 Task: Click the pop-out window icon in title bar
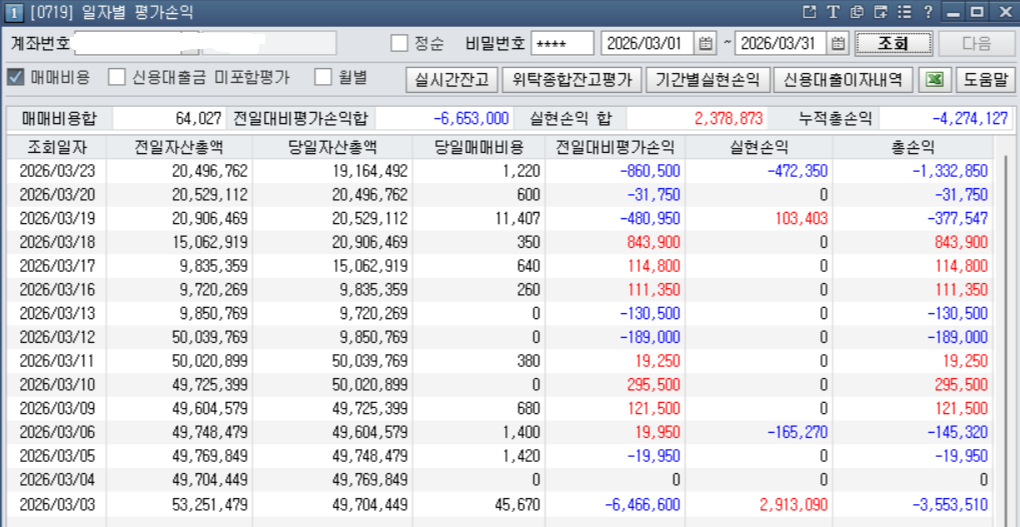(x=810, y=12)
